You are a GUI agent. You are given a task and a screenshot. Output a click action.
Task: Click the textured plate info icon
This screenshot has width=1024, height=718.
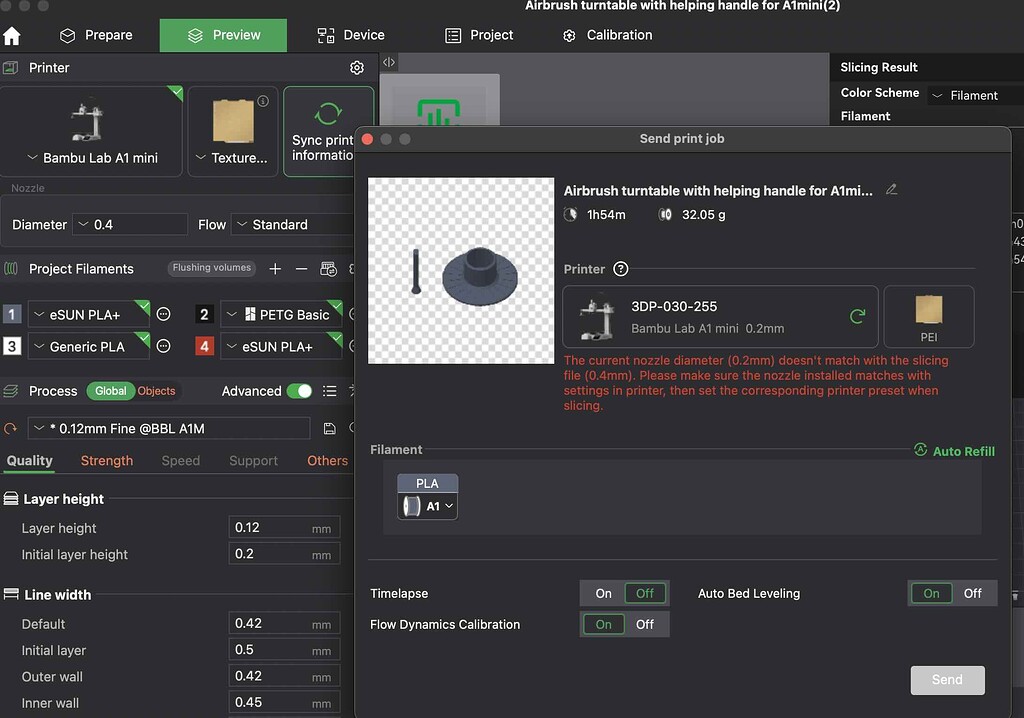click(x=263, y=101)
